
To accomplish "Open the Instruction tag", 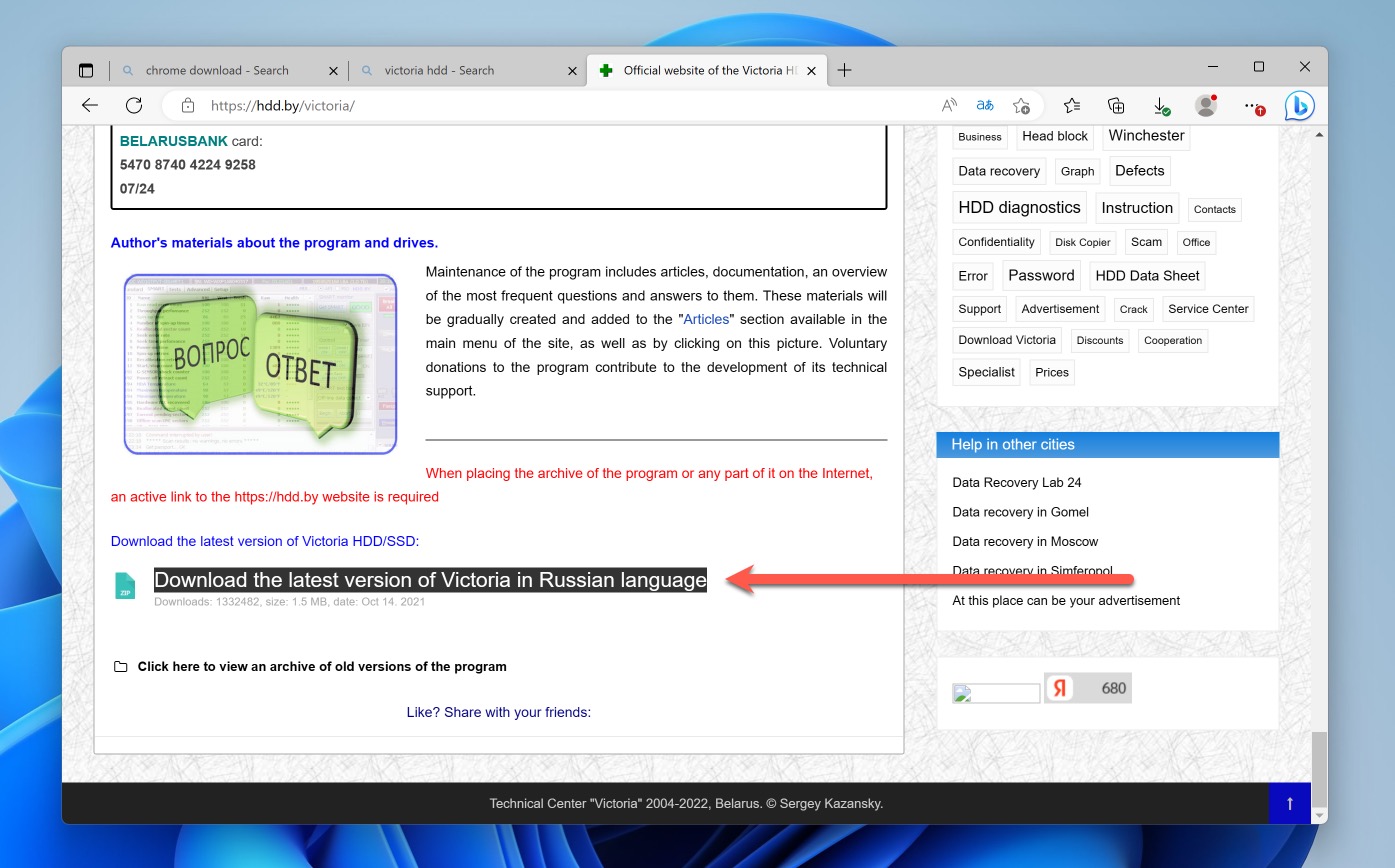I will [x=1137, y=208].
